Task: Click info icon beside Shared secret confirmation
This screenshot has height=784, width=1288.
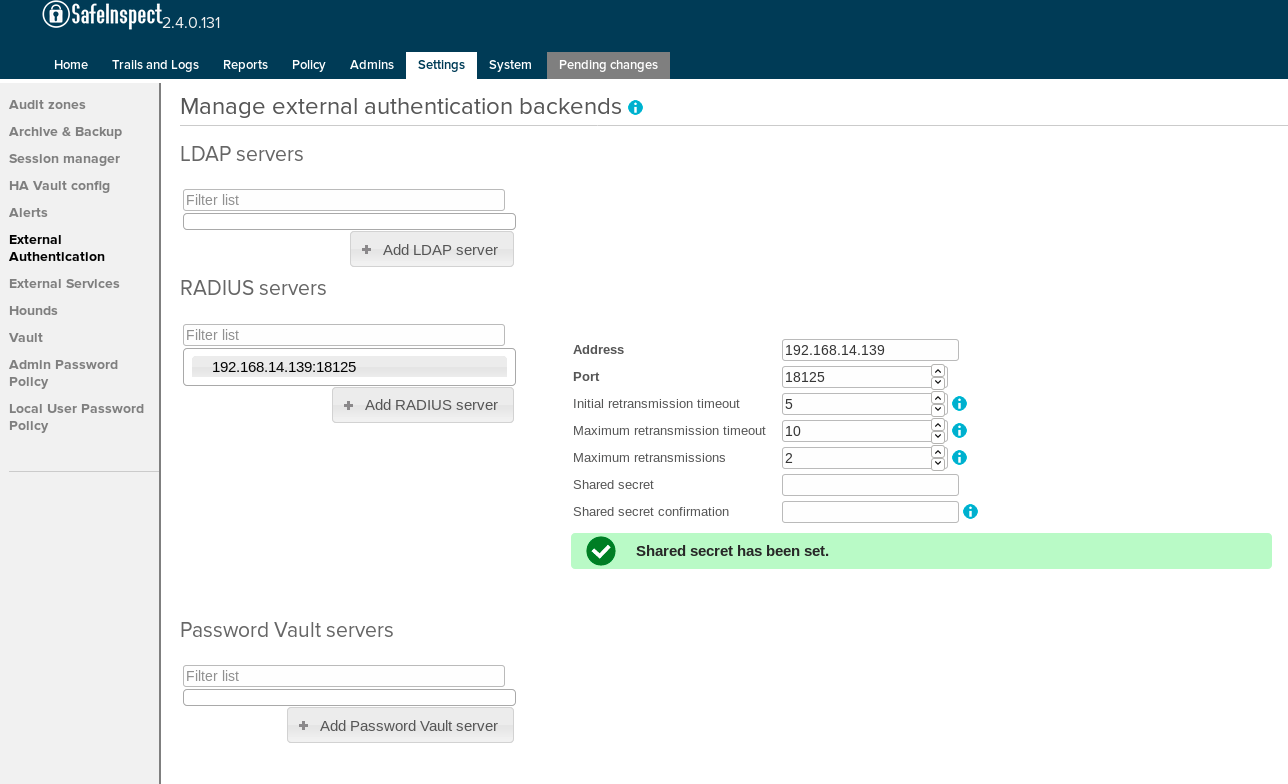Action: [970, 512]
